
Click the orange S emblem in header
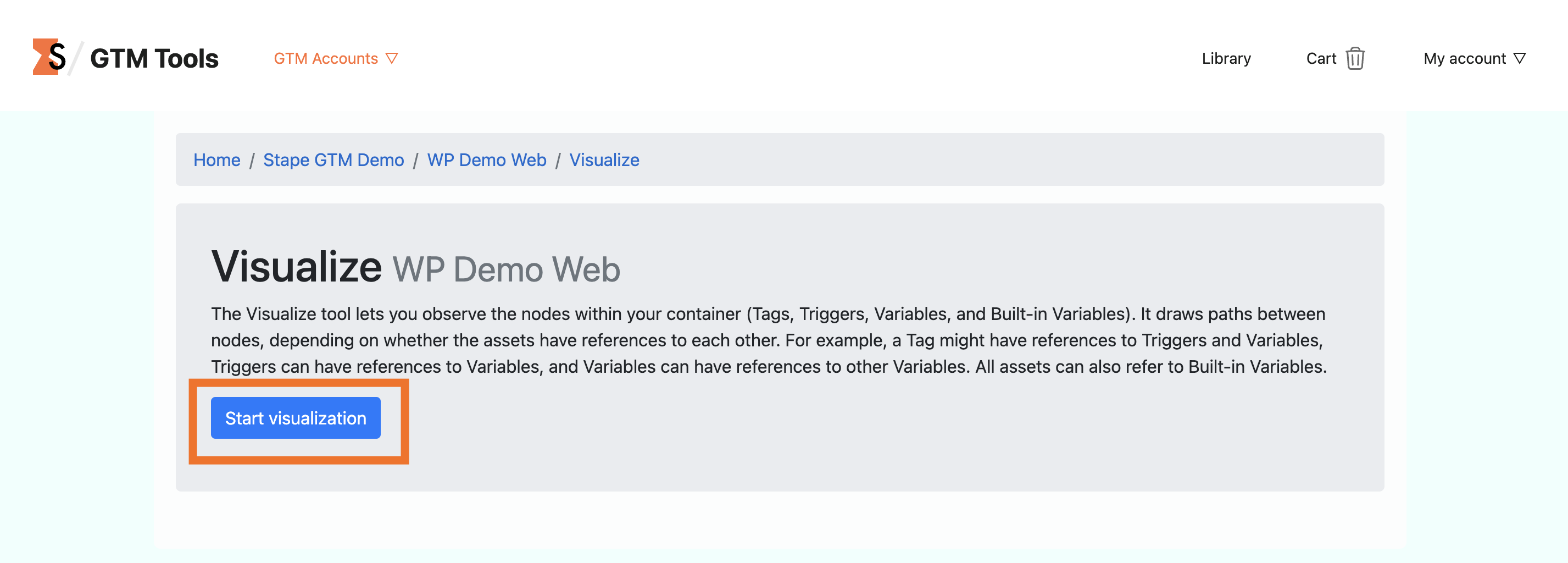(47, 58)
